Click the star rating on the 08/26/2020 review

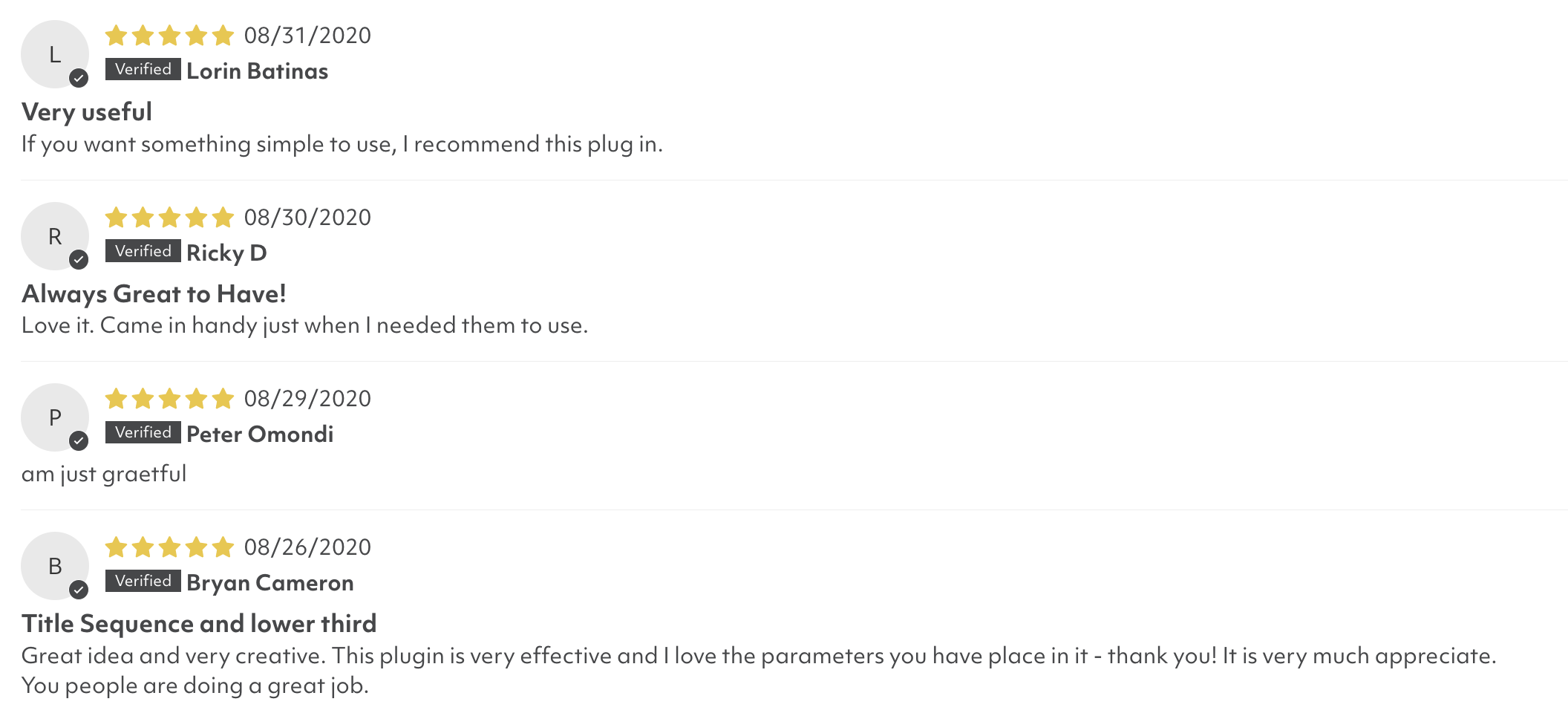169,547
